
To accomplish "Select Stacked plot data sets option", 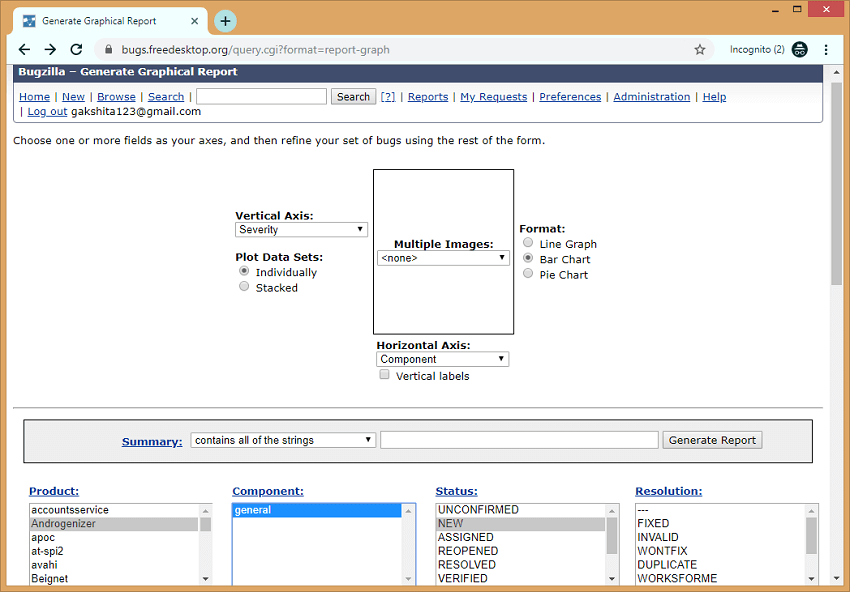I will (244, 286).
